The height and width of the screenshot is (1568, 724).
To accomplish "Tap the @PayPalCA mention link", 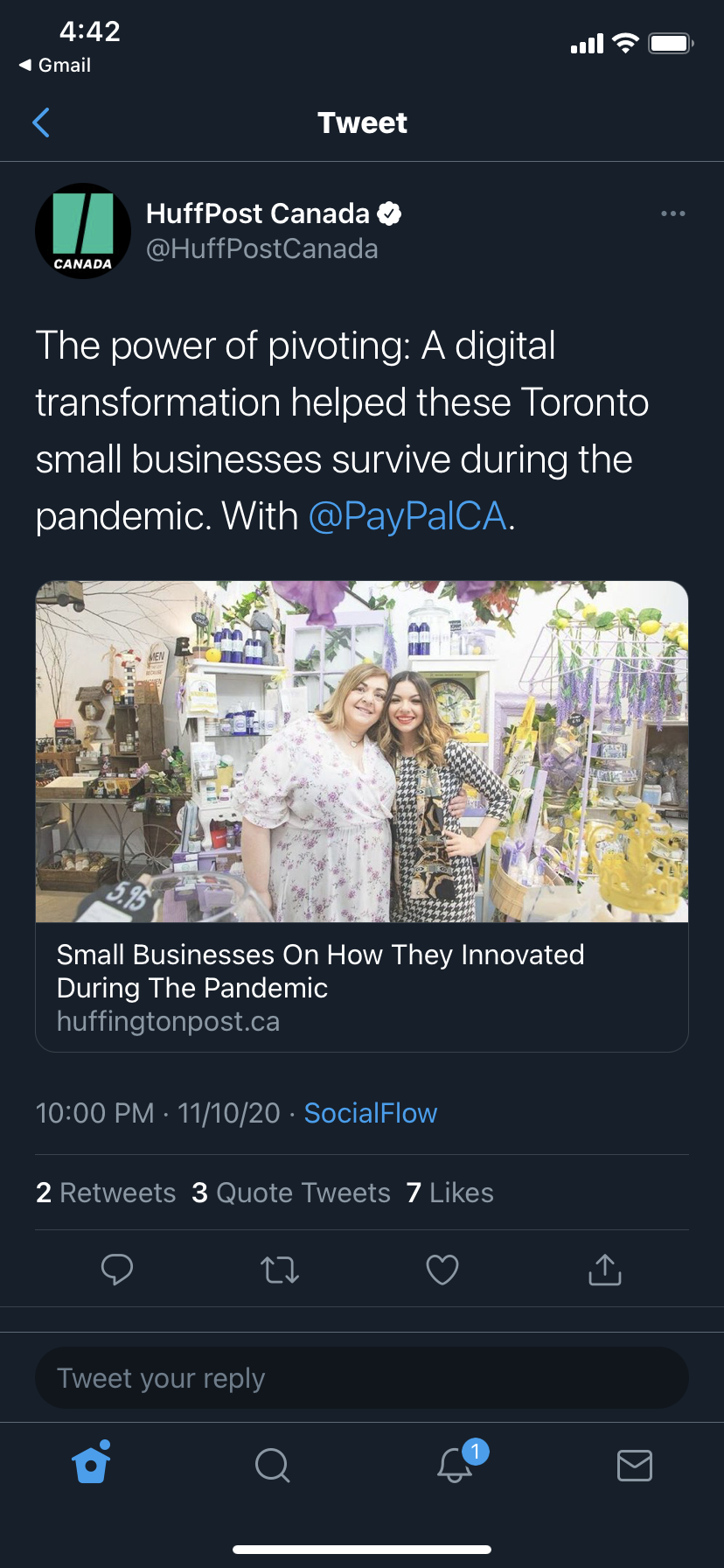I will coord(407,516).
